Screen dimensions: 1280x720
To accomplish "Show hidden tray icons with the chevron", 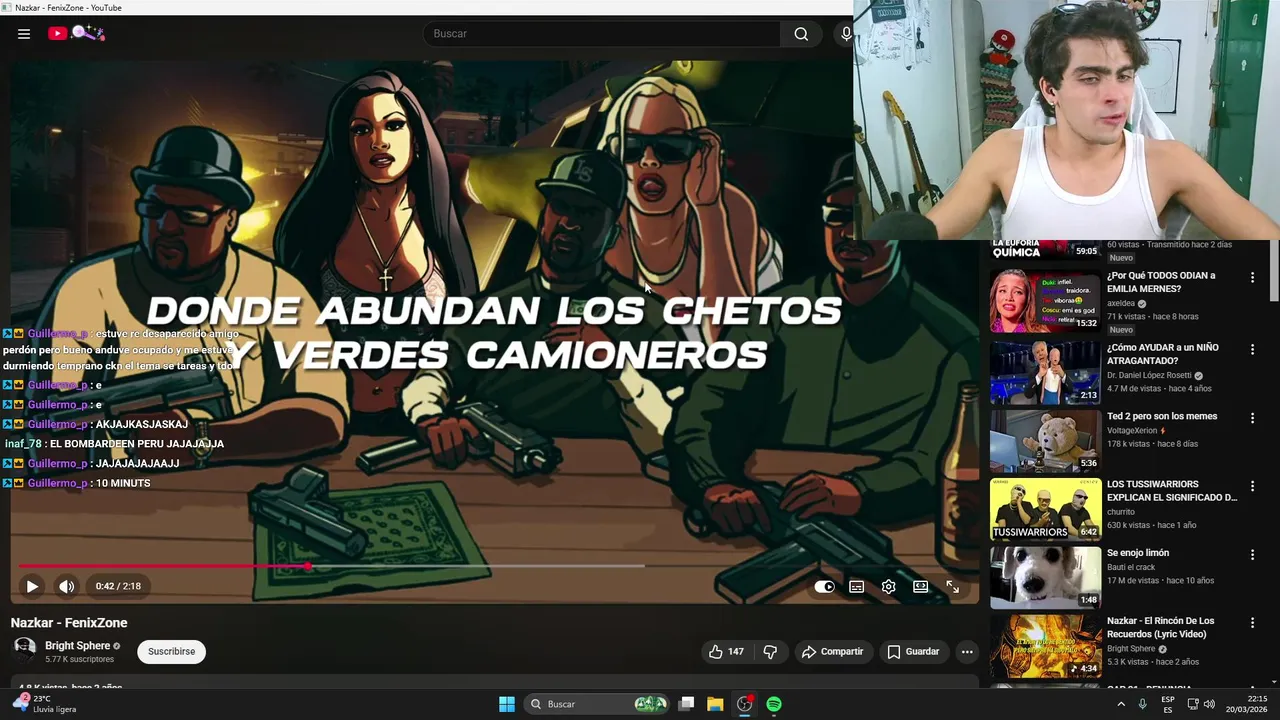I will (1120, 704).
